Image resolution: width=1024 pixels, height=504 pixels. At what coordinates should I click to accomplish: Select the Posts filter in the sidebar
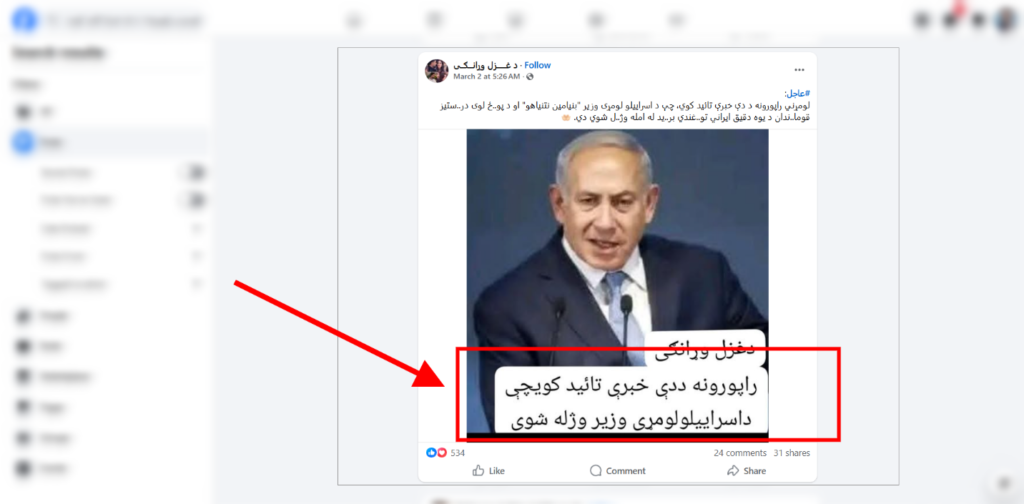pos(109,142)
